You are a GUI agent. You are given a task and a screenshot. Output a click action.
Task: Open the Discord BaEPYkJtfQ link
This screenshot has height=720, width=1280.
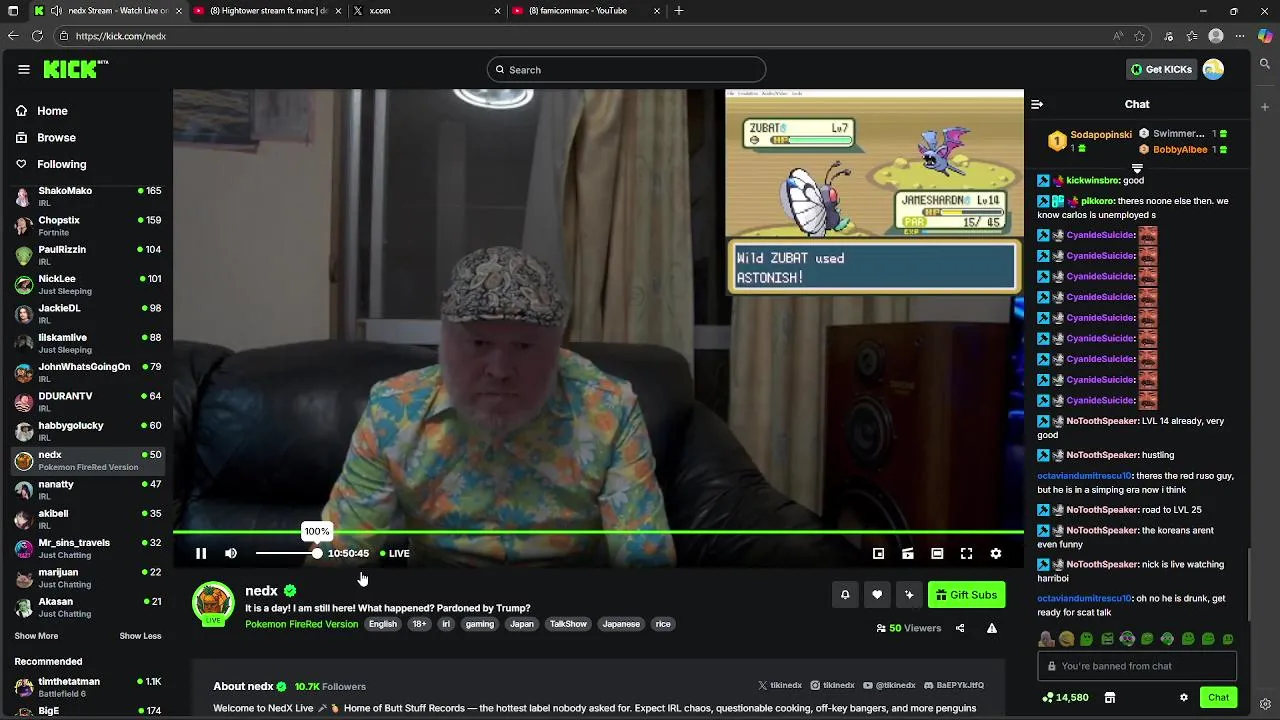(x=954, y=686)
